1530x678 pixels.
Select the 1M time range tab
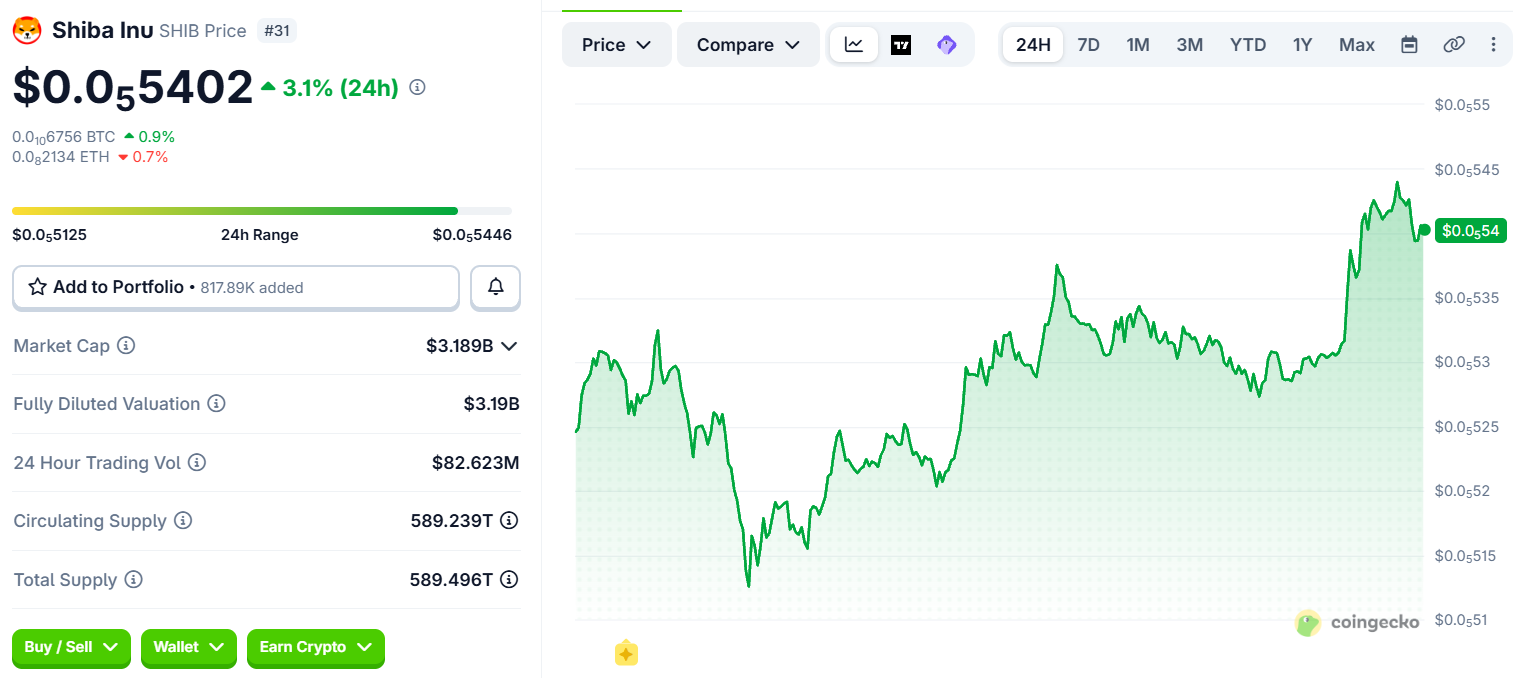[1138, 45]
